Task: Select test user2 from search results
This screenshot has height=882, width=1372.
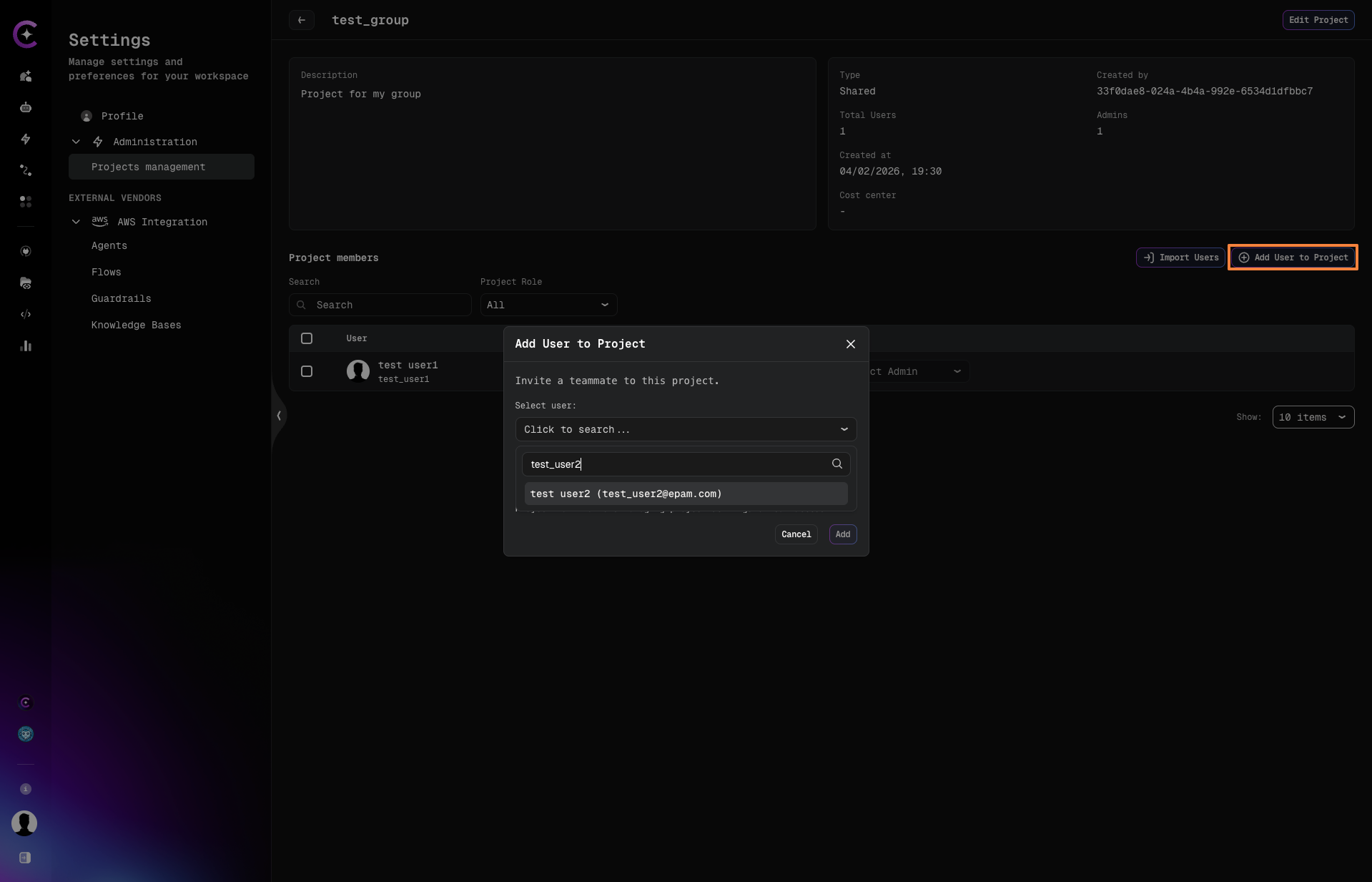Action: click(x=685, y=494)
